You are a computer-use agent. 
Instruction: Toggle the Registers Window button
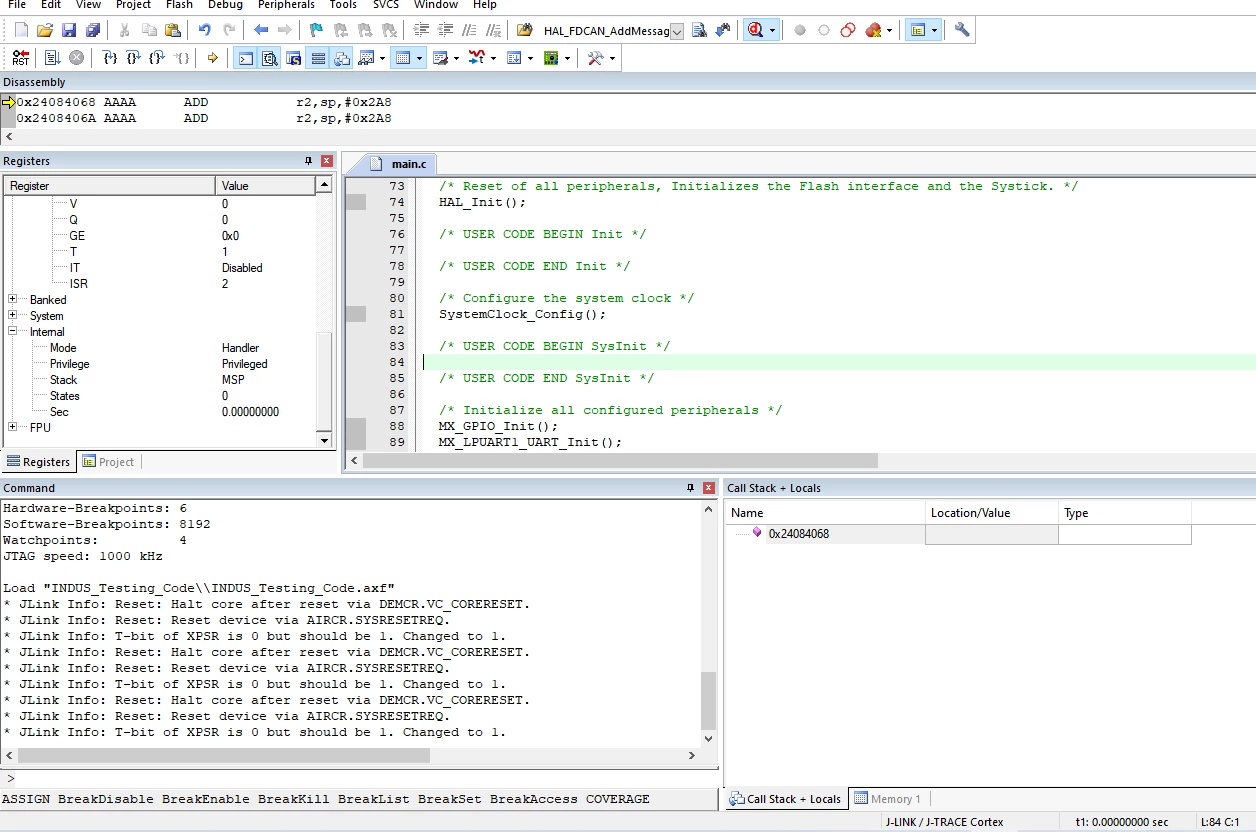pos(318,58)
